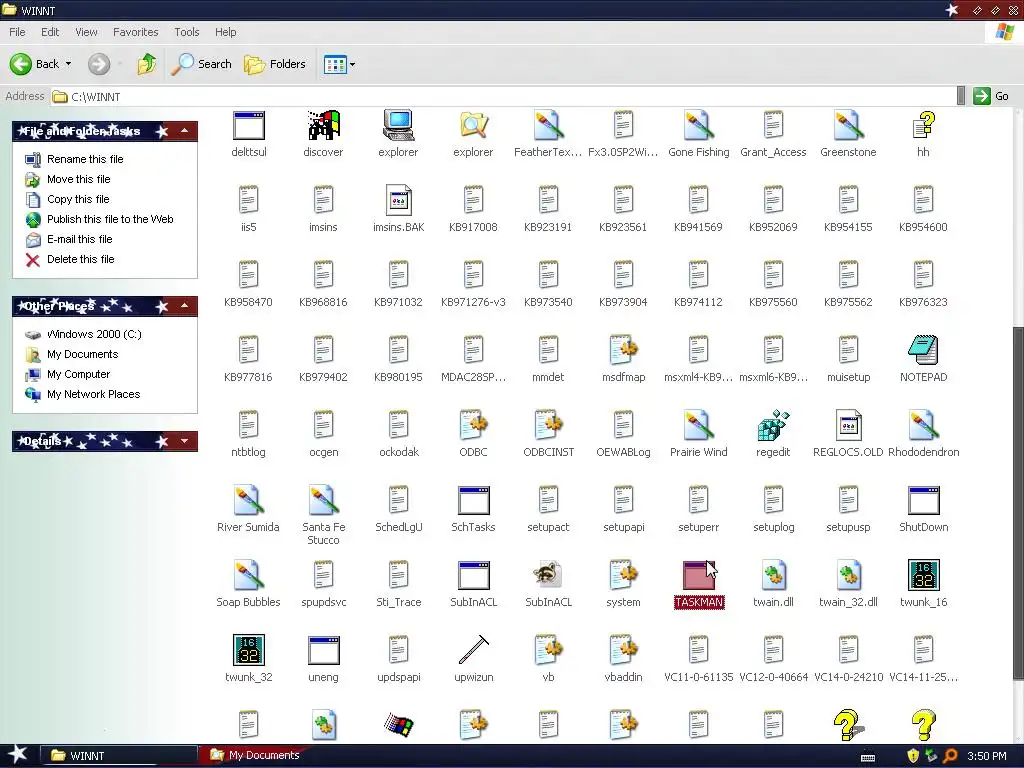Screen dimensions: 1024x768
Task: Open the View menu
Action: 86,32
